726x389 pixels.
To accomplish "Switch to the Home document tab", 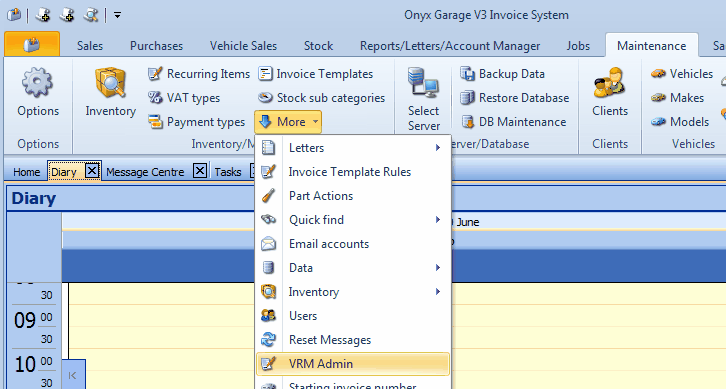I will coord(26,172).
